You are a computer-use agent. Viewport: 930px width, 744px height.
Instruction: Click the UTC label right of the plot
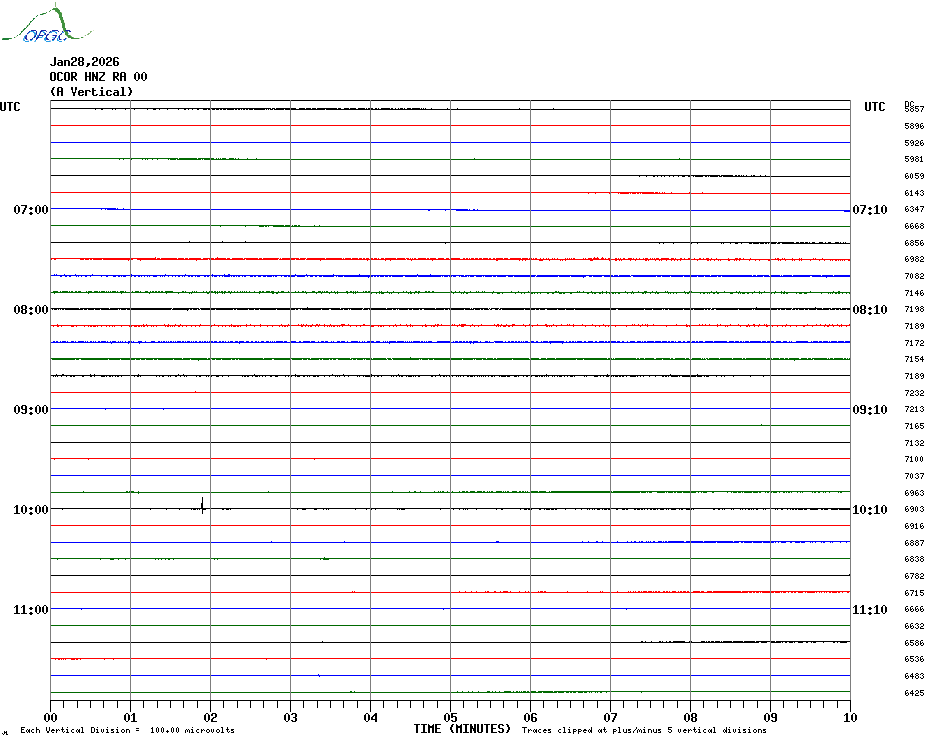click(874, 107)
